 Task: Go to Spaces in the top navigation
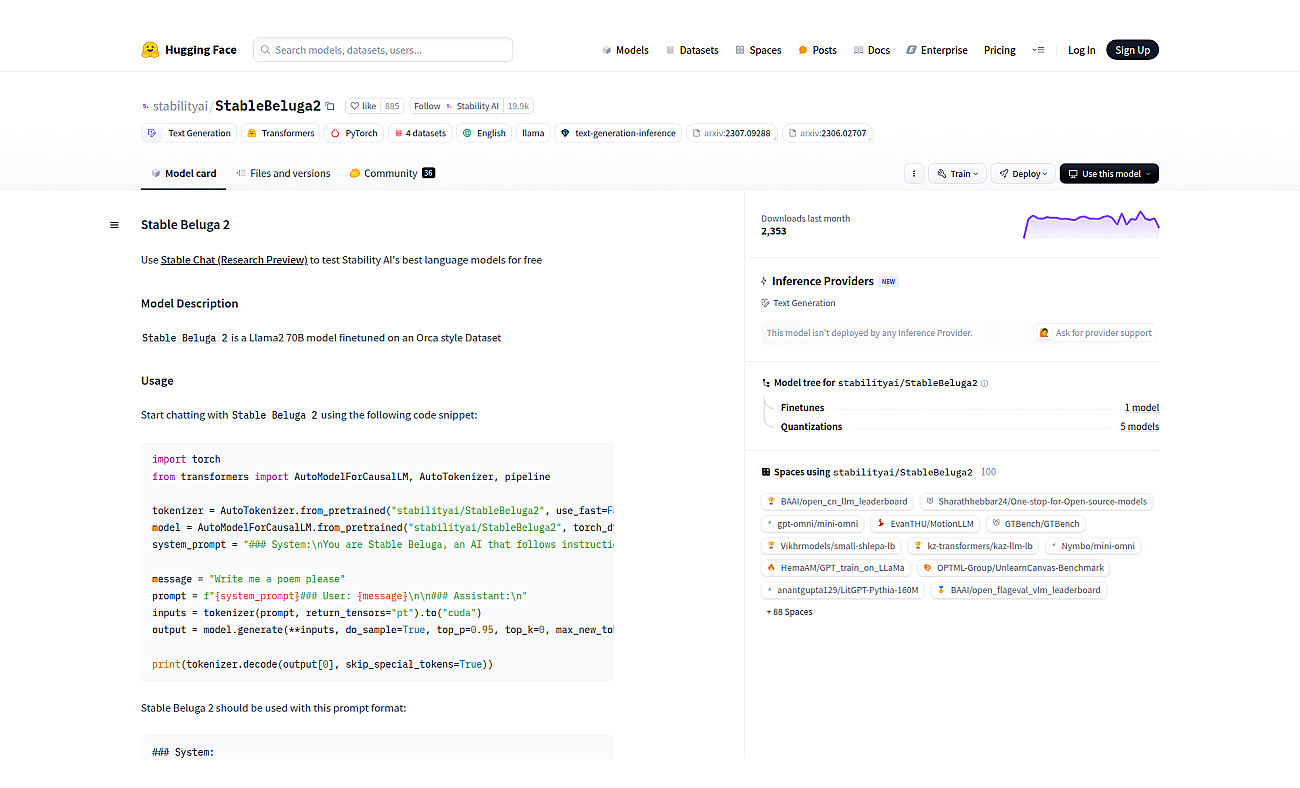pos(758,50)
